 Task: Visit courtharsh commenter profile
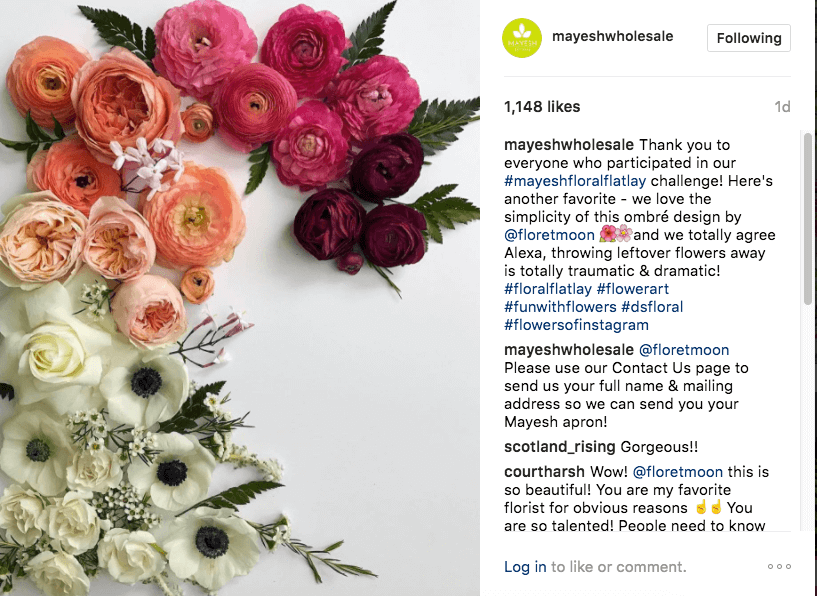point(544,472)
